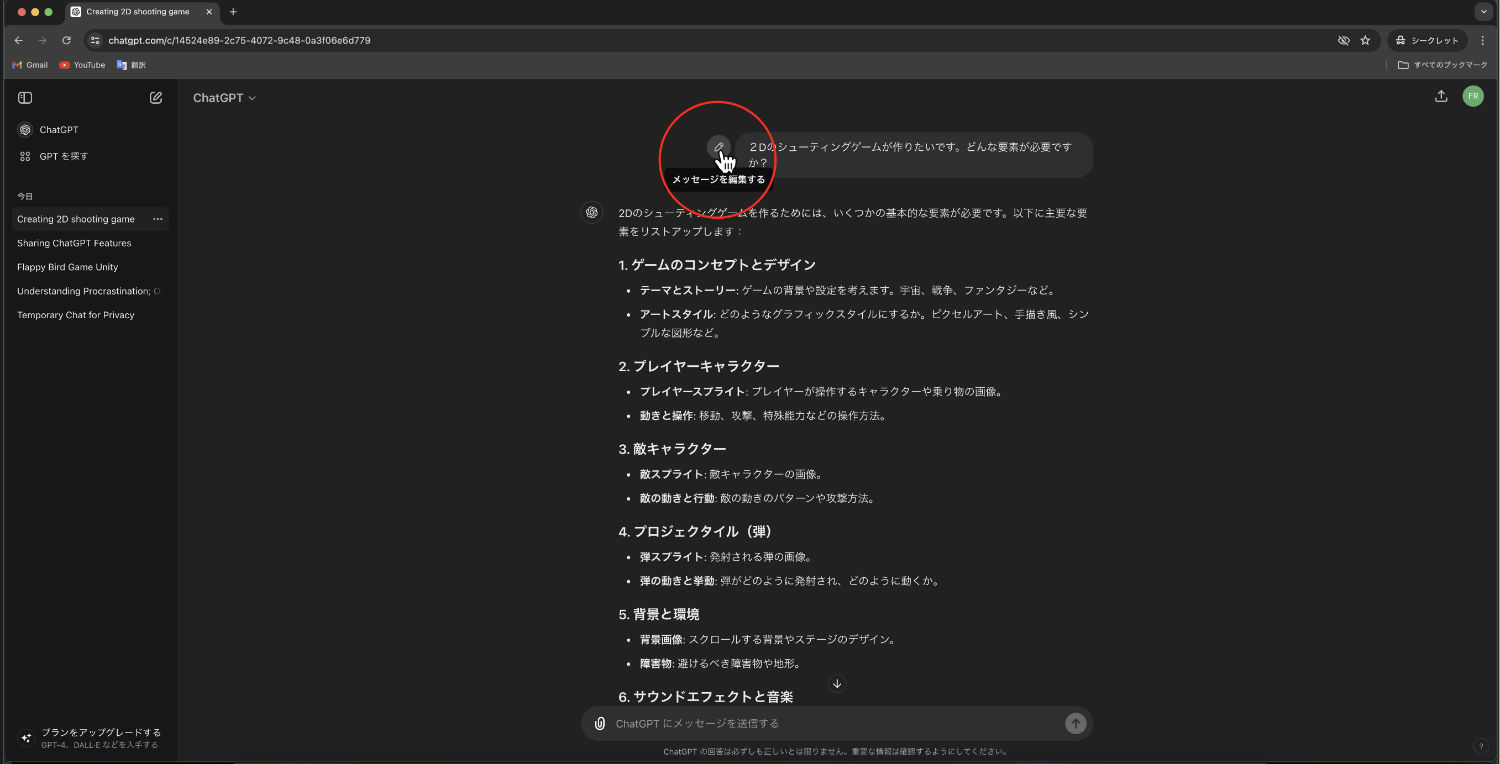Open the YouTube bookmark
This screenshot has width=1500, height=764.
(82, 65)
